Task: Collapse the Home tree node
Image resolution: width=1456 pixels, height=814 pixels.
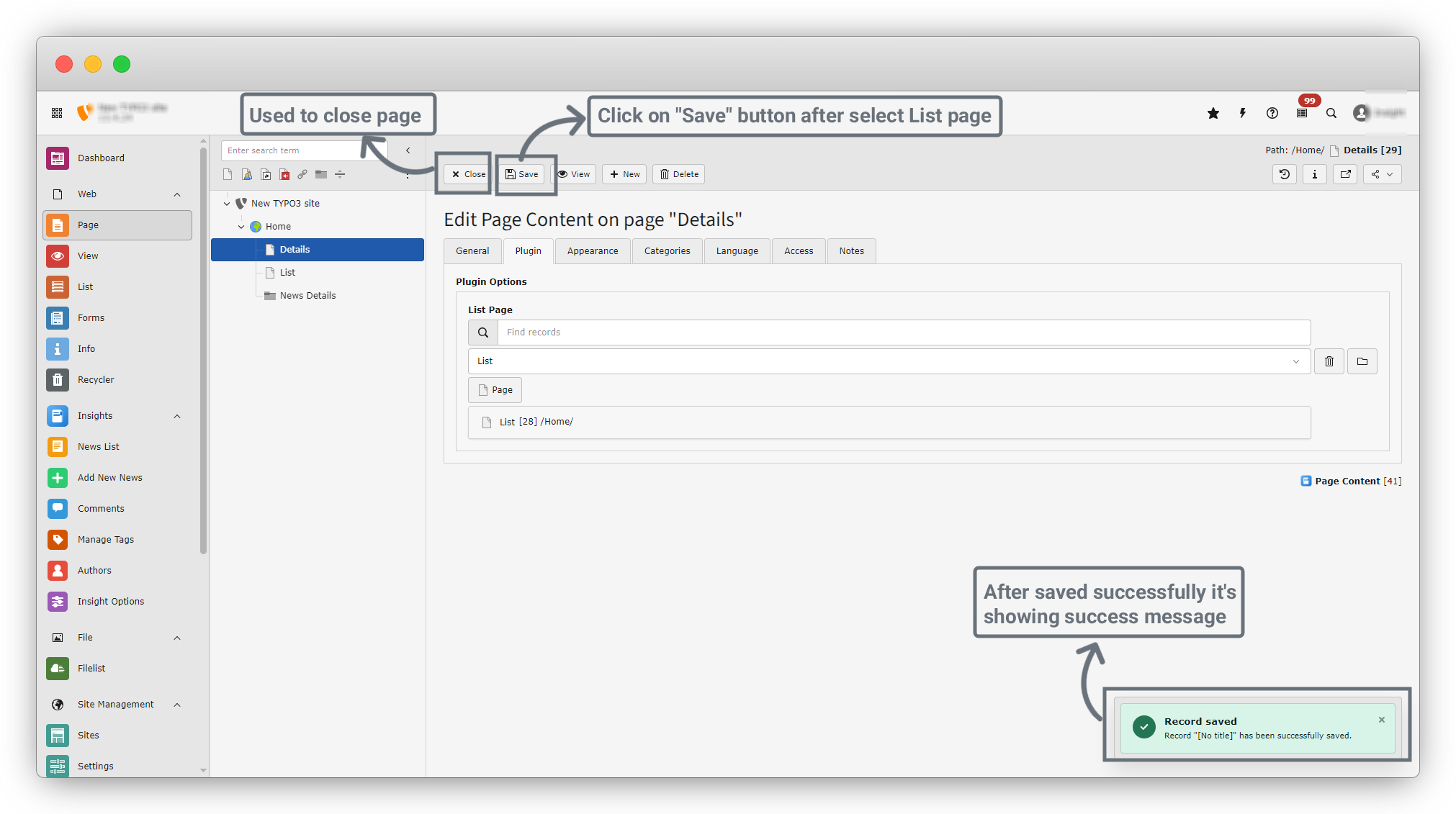Action: 241,227
